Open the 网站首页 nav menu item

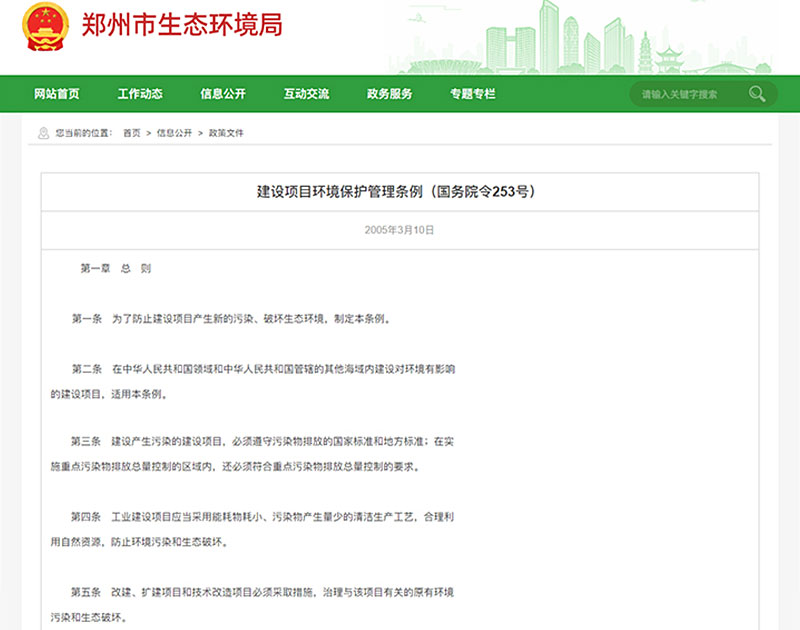[x=57, y=94]
